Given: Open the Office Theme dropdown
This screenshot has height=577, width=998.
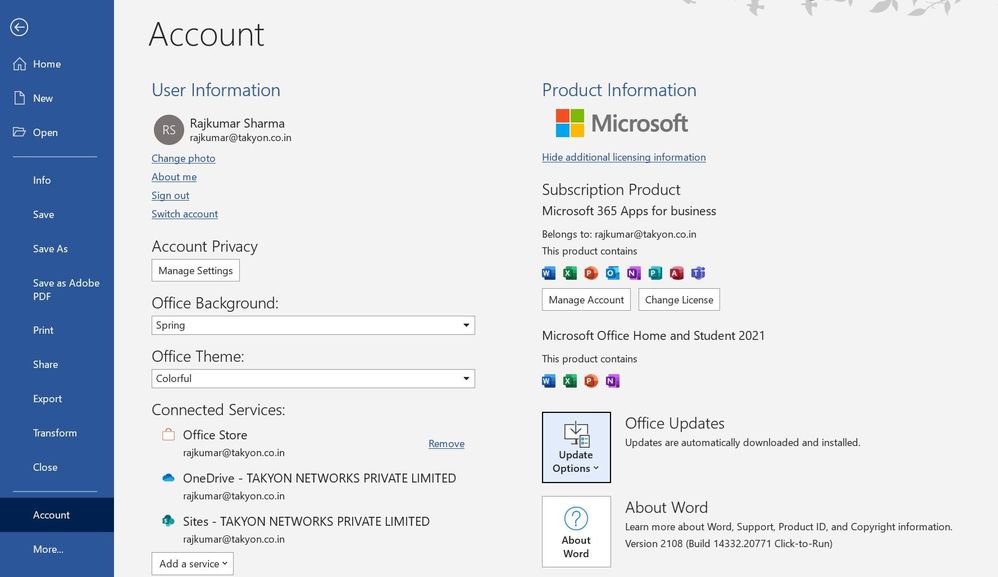Looking at the screenshot, I should coord(313,378).
